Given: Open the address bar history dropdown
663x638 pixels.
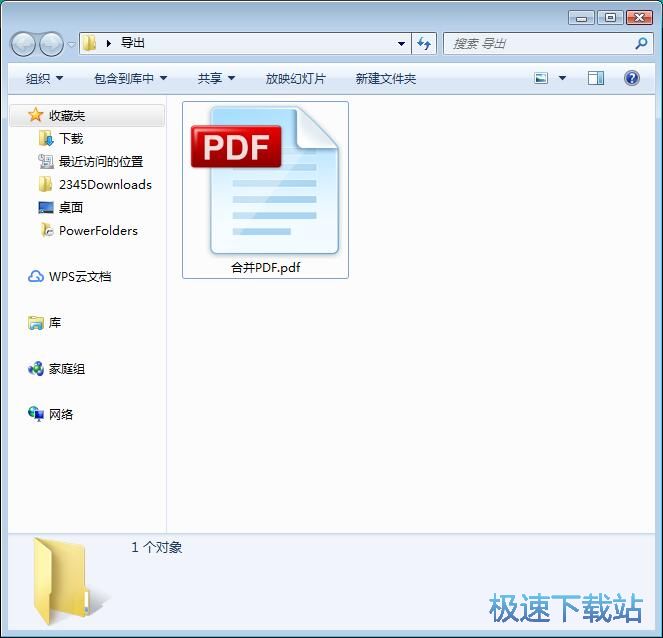Looking at the screenshot, I should point(401,43).
